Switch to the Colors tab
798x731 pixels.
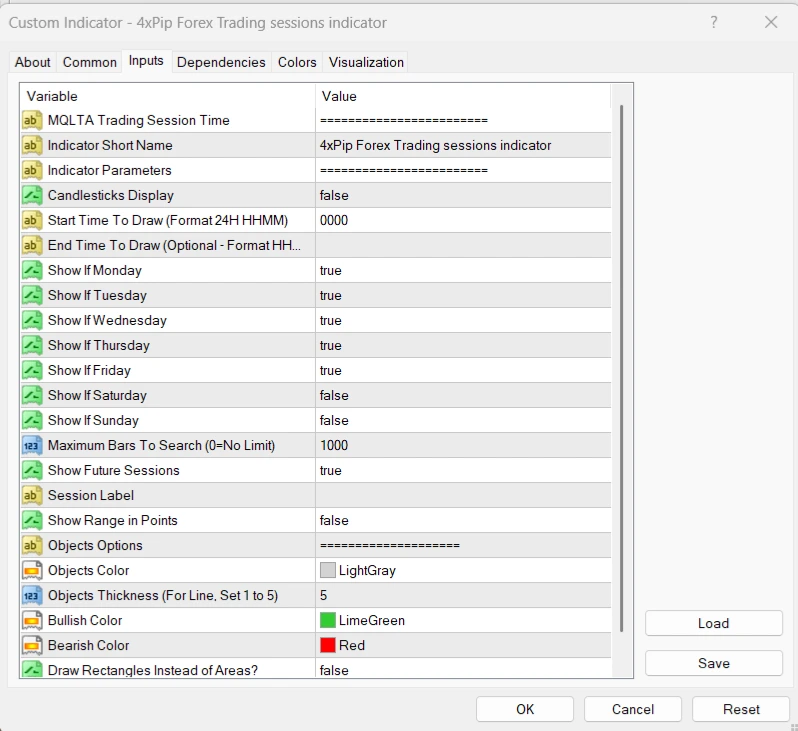pos(297,62)
